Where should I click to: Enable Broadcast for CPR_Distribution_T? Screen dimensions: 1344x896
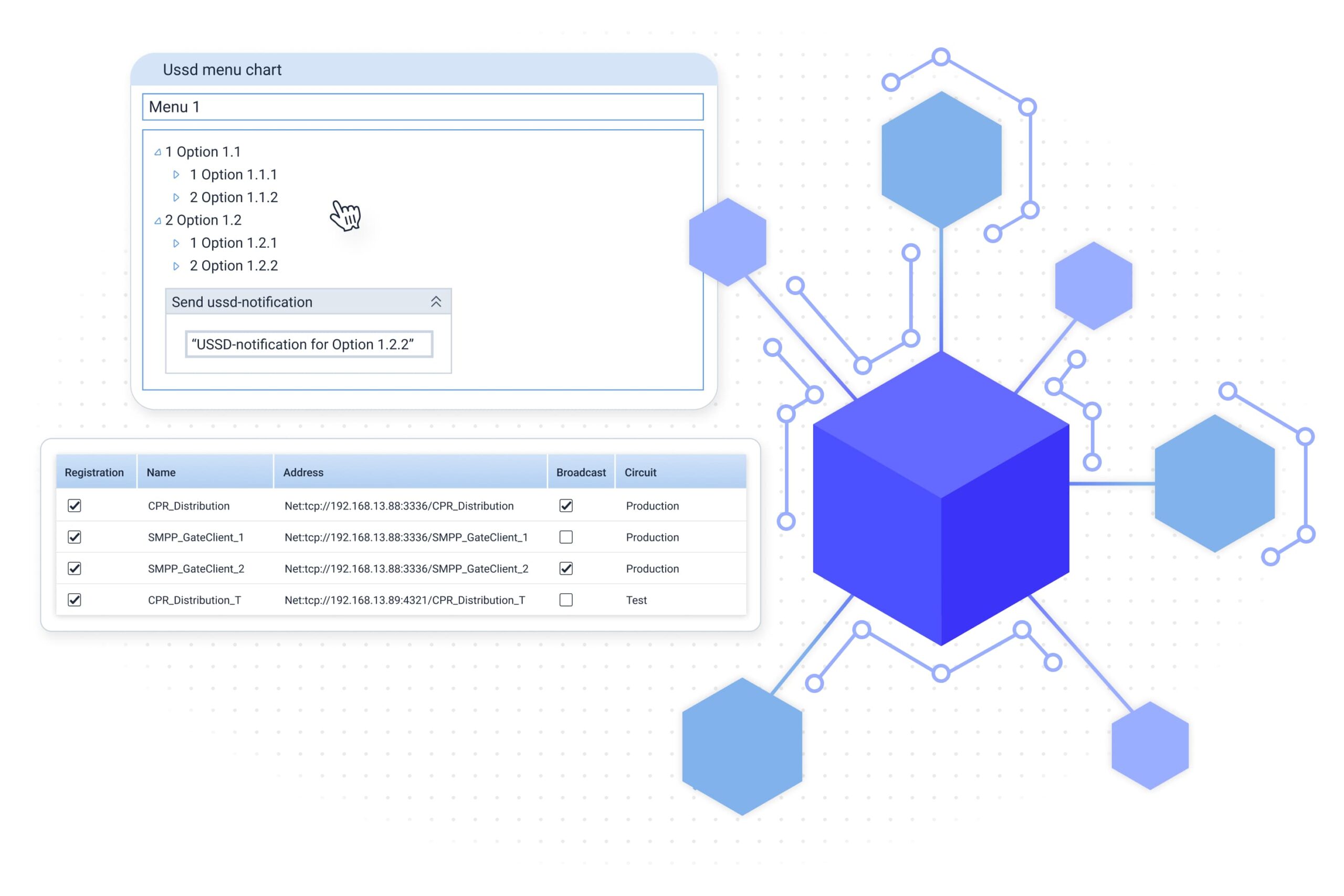coord(566,600)
